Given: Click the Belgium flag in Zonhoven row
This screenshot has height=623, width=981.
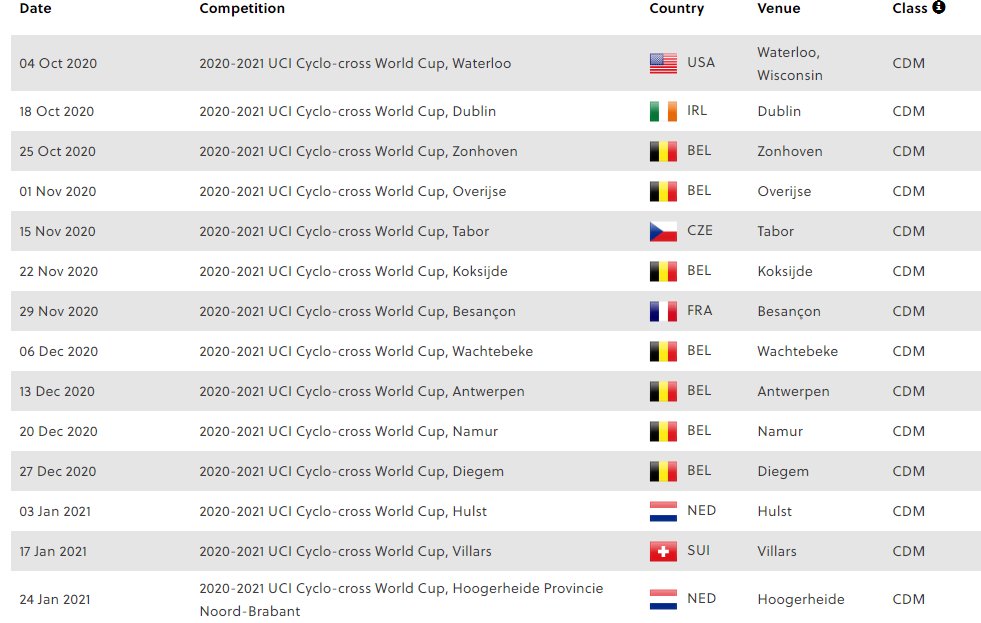Looking at the screenshot, I should point(663,151).
